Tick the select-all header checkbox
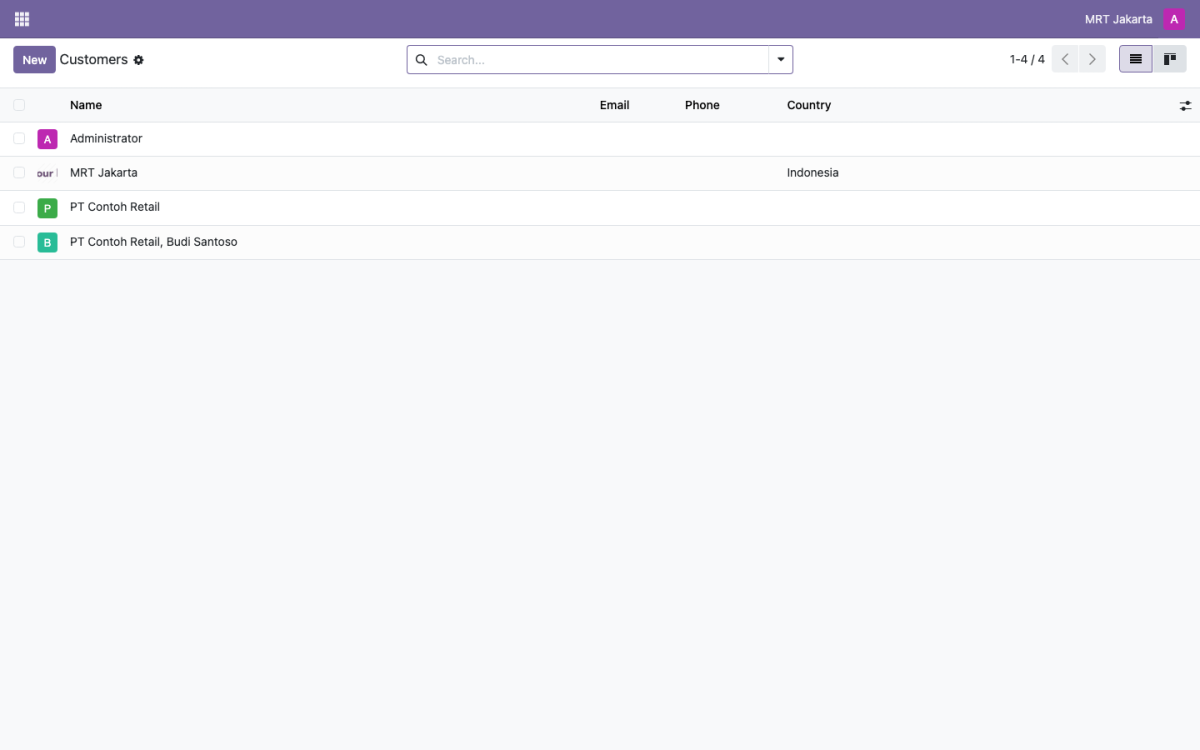Screen dimensions: 1200x750 (19, 105)
